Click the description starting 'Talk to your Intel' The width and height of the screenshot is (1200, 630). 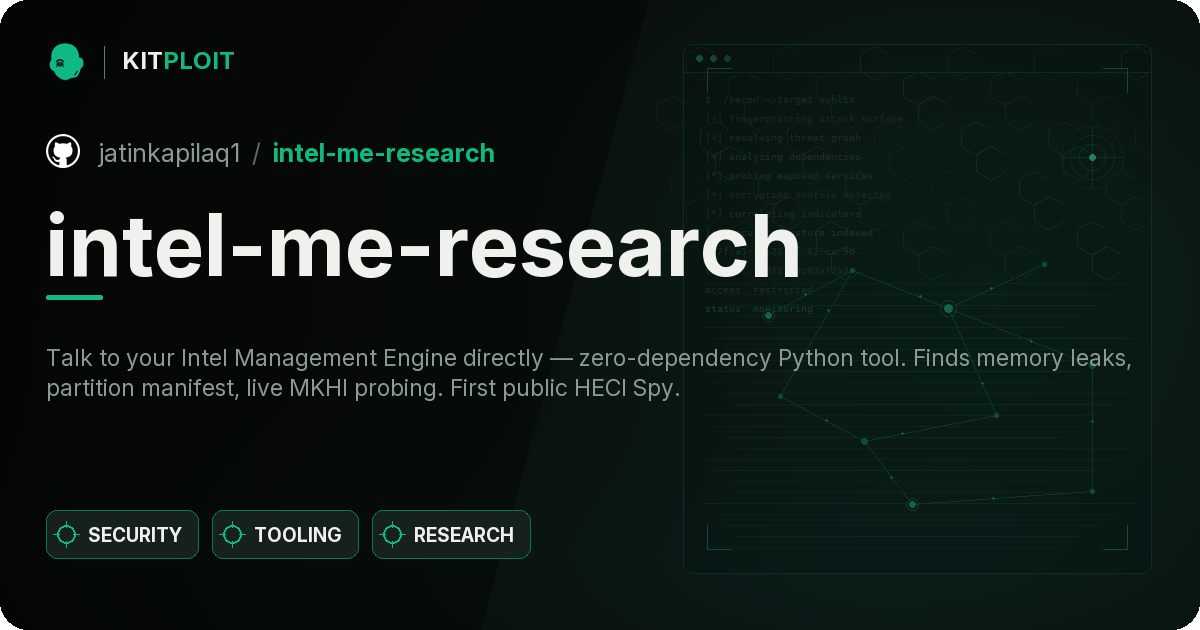point(589,374)
